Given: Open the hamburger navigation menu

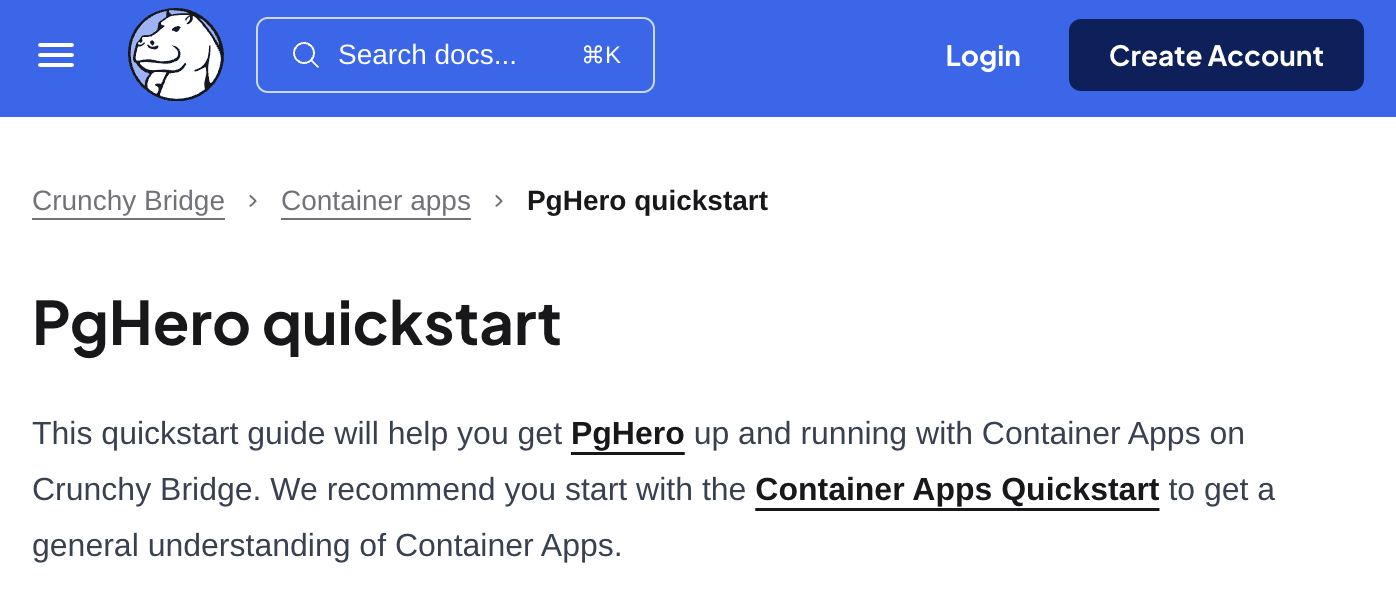Looking at the screenshot, I should click(x=56, y=55).
